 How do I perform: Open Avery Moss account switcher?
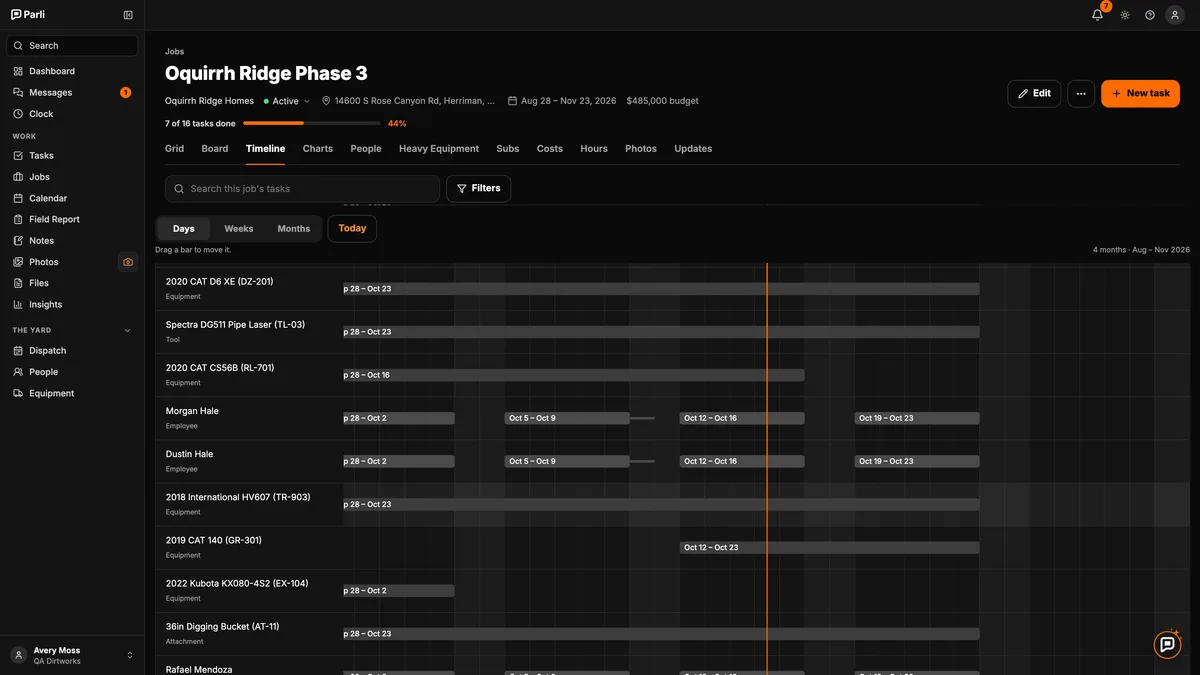coord(72,655)
